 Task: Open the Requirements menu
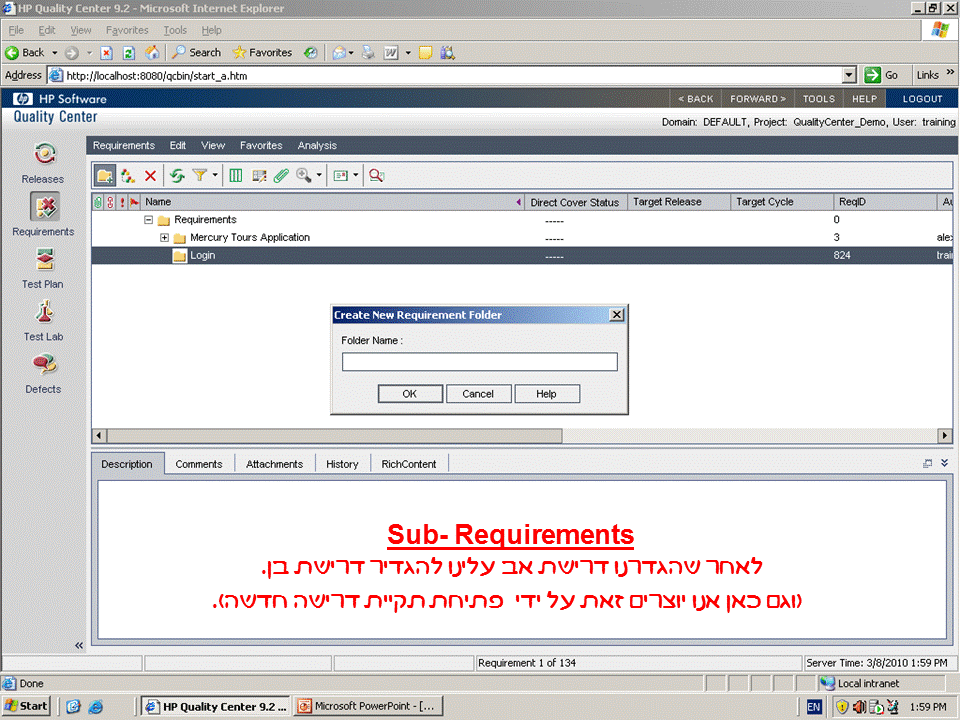pos(124,146)
